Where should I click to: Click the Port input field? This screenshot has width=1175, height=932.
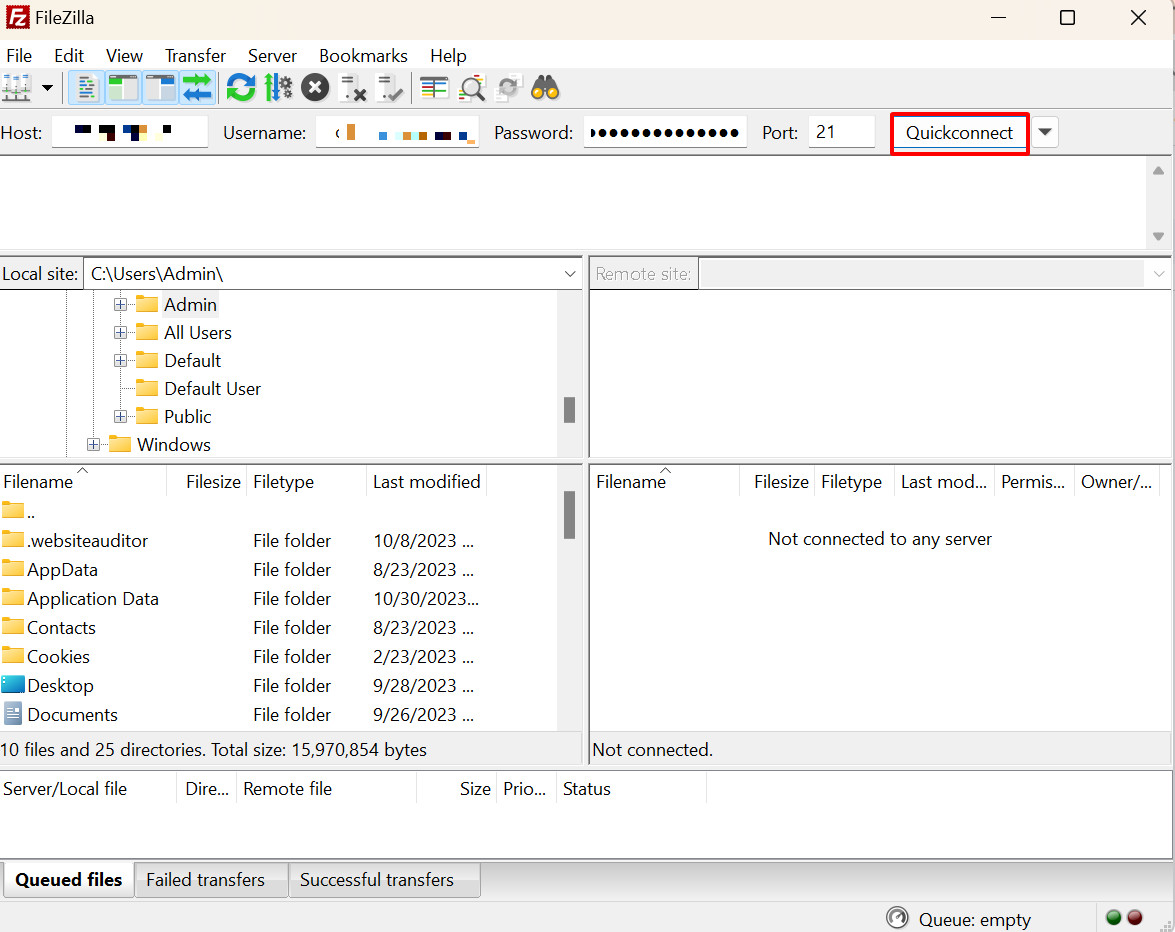click(x=842, y=133)
